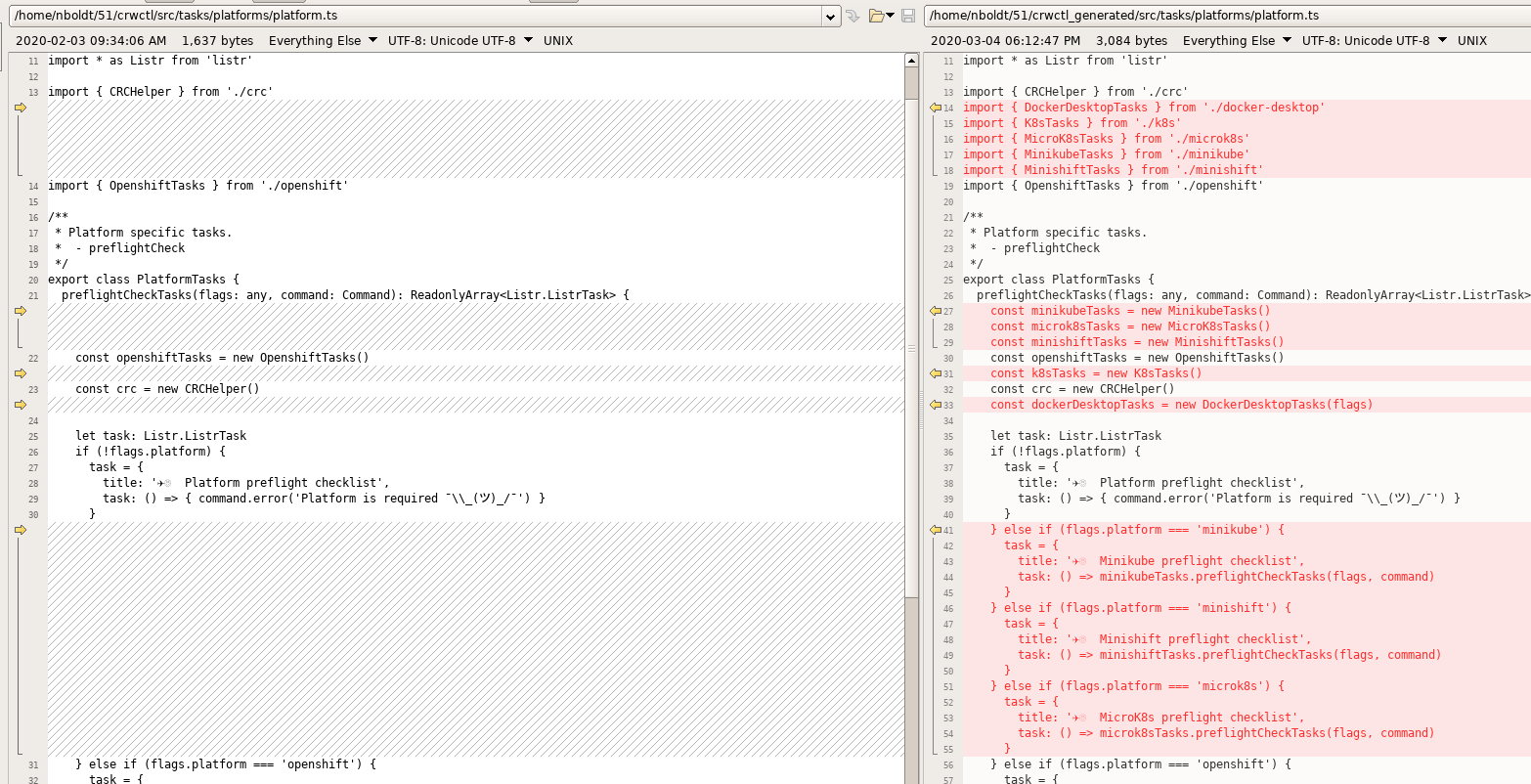
Task: Click copy-to-left arrow at right line 27
Action: click(936, 311)
